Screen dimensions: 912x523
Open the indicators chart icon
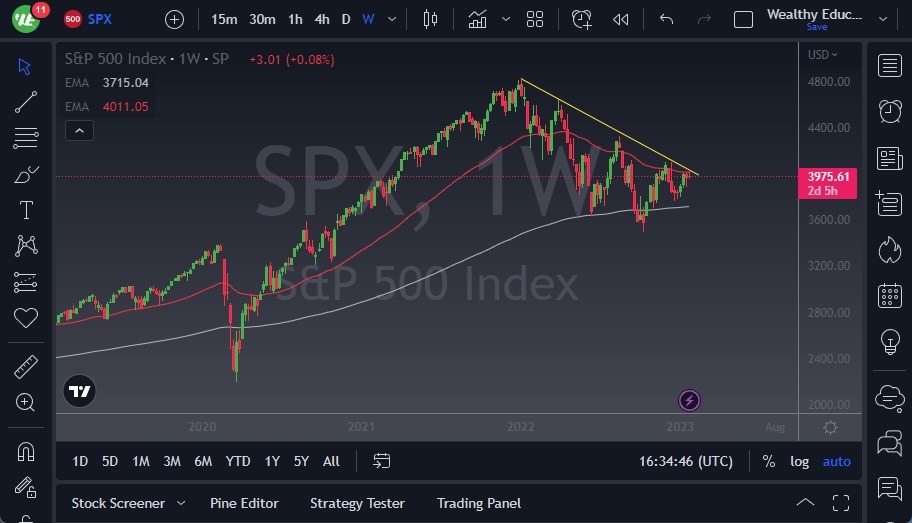[478, 19]
